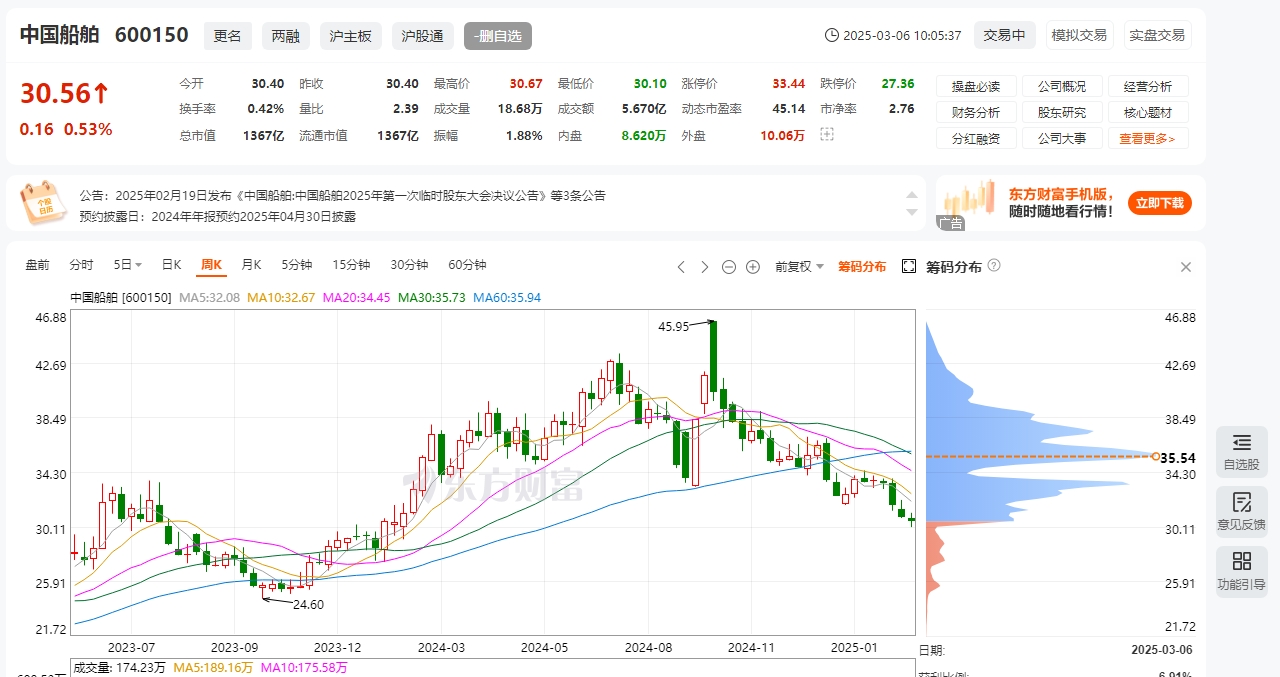Screen dimensions: 1280x677
Task: Switch to 5分钟 tab
Action: point(297,265)
